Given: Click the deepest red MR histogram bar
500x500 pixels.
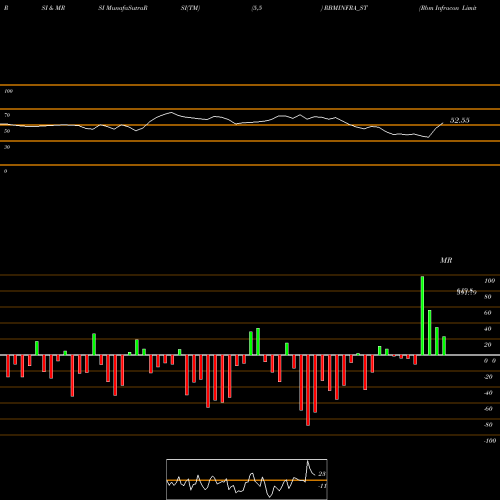Looking at the screenshot, I should pos(308,390).
